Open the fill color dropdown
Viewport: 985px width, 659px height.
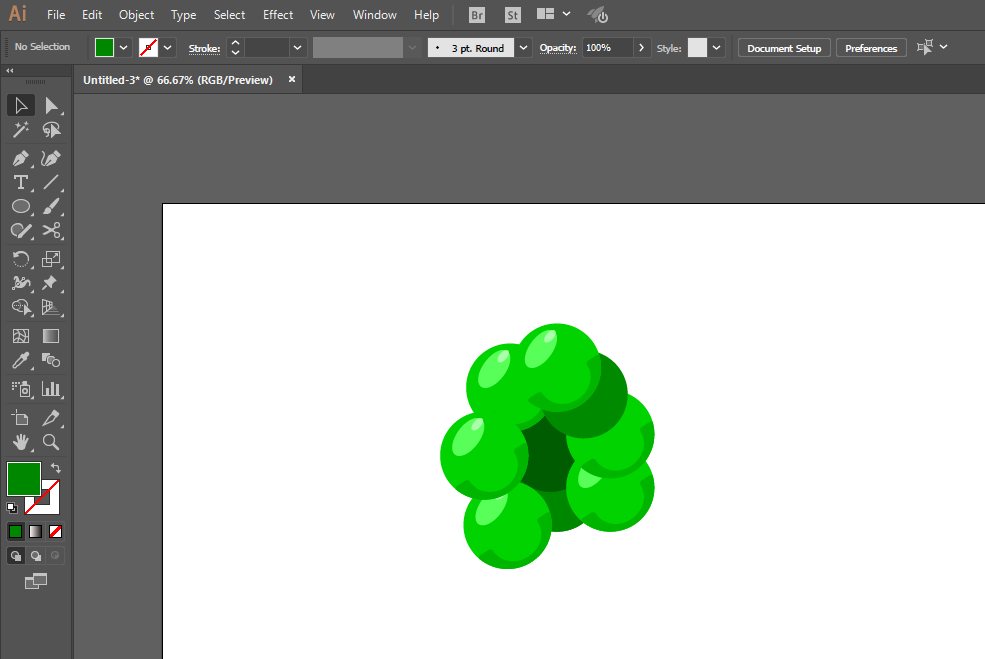(x=124, y=48)
